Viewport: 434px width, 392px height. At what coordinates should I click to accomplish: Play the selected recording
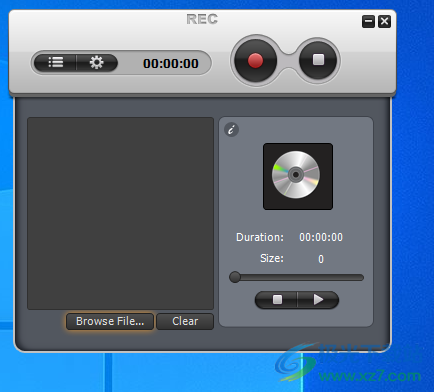click(318, 300)
